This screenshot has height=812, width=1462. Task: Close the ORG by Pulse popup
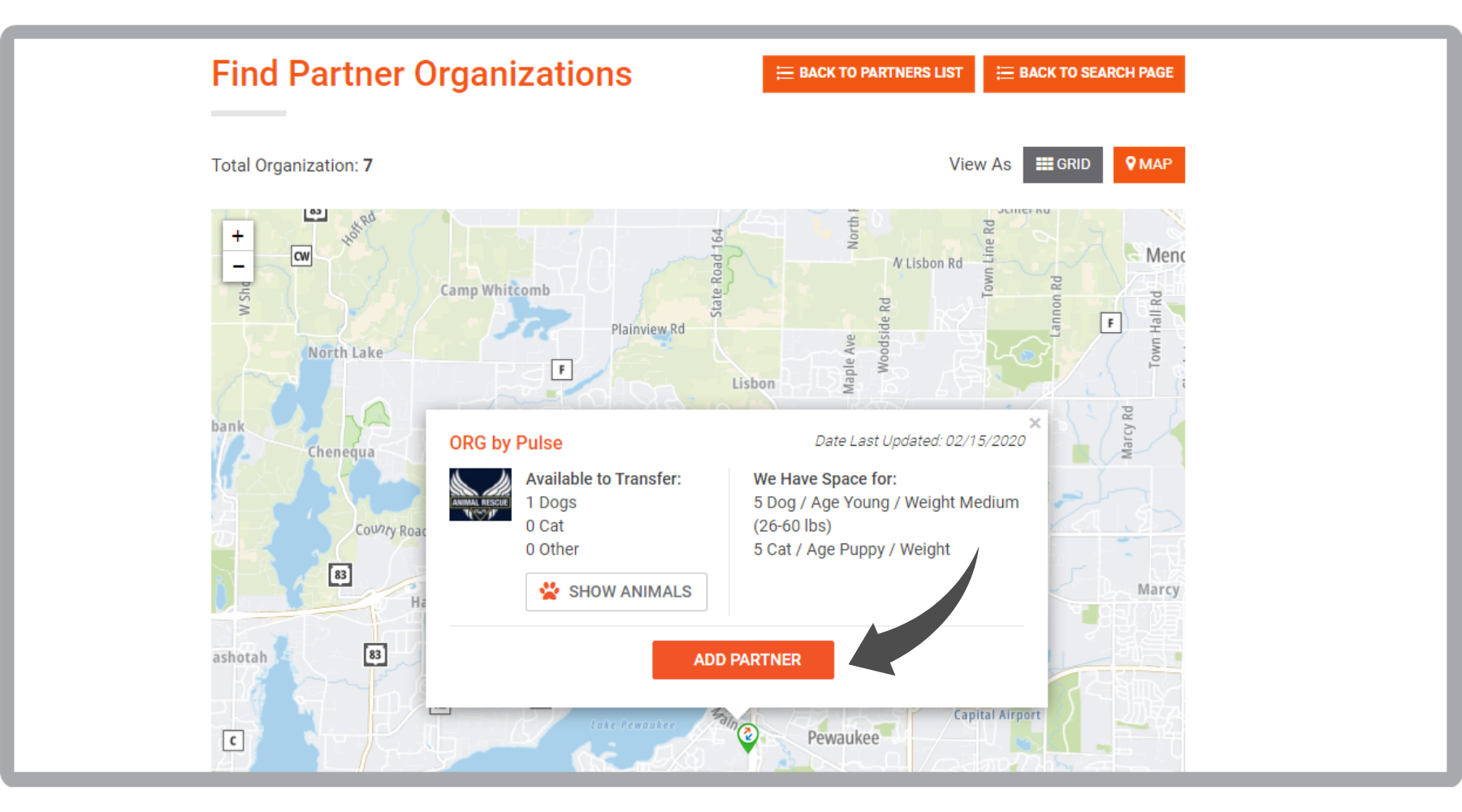[x=1035, y=423]
